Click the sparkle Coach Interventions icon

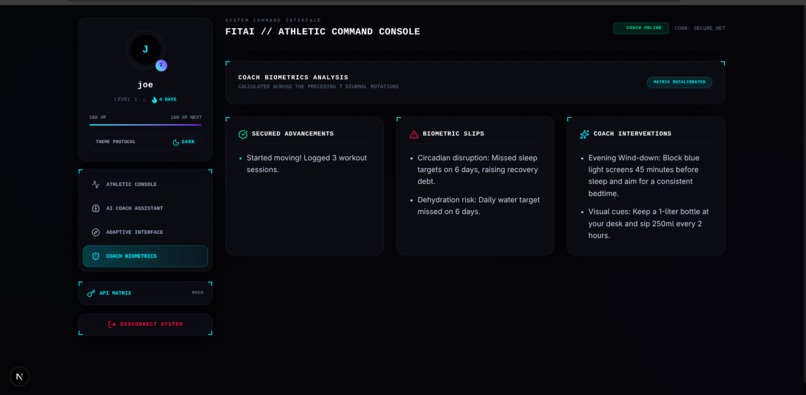(584, 134)
